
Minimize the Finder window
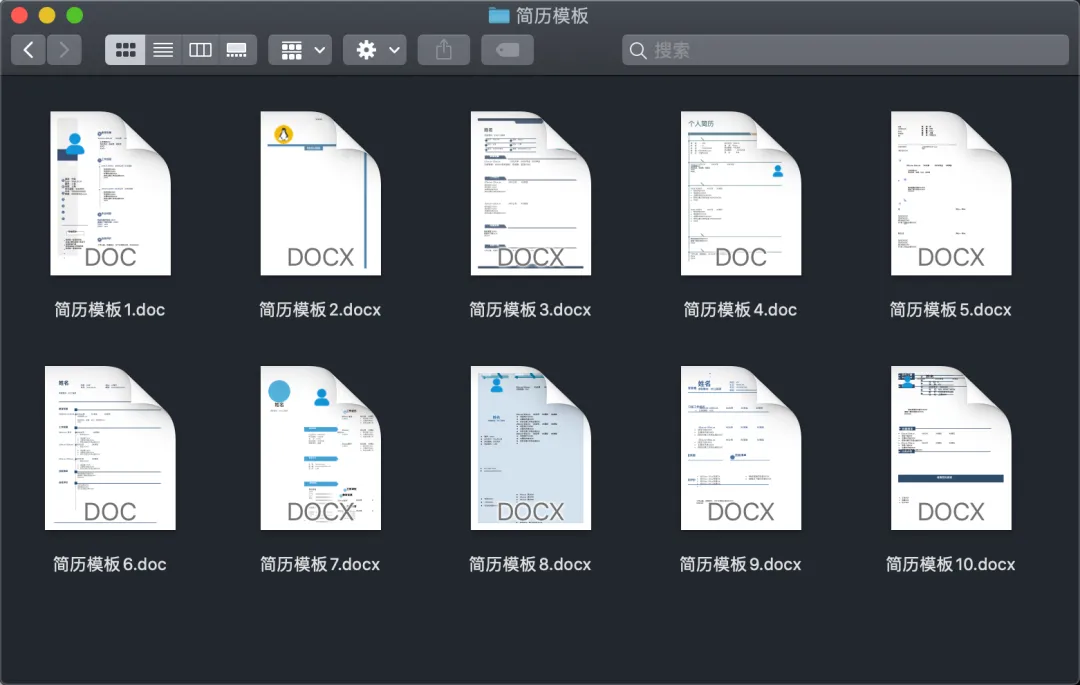47,15
